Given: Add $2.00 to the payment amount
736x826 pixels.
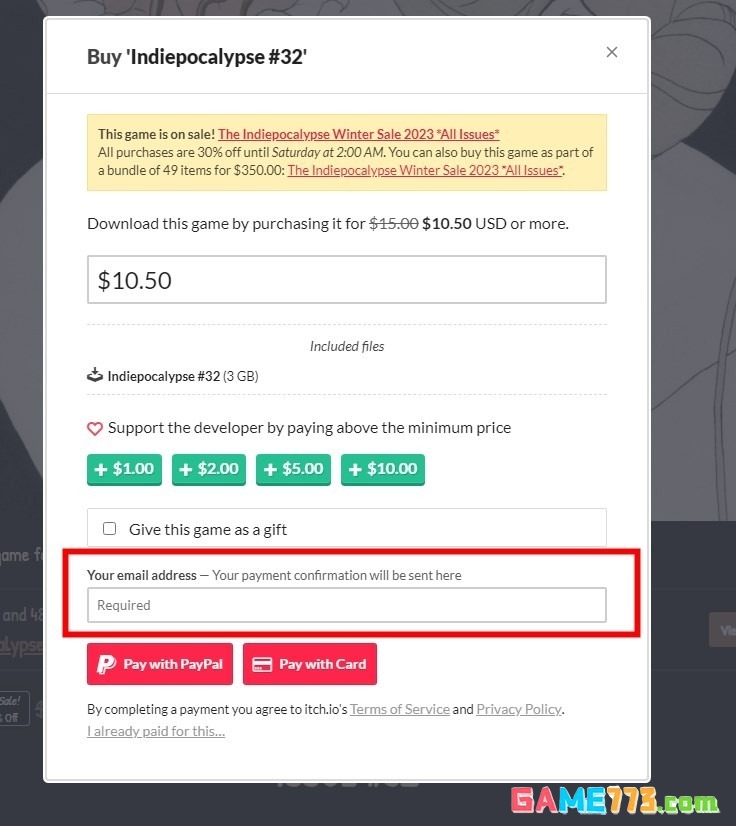Looking at the screenshot, I should [x=209, y=469].
